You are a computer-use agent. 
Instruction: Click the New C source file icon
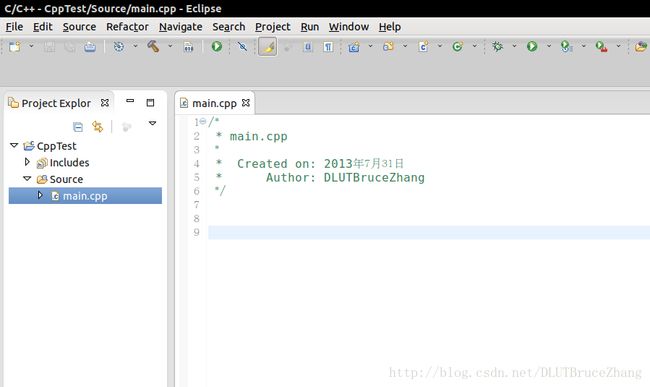(x=423, y=46)
